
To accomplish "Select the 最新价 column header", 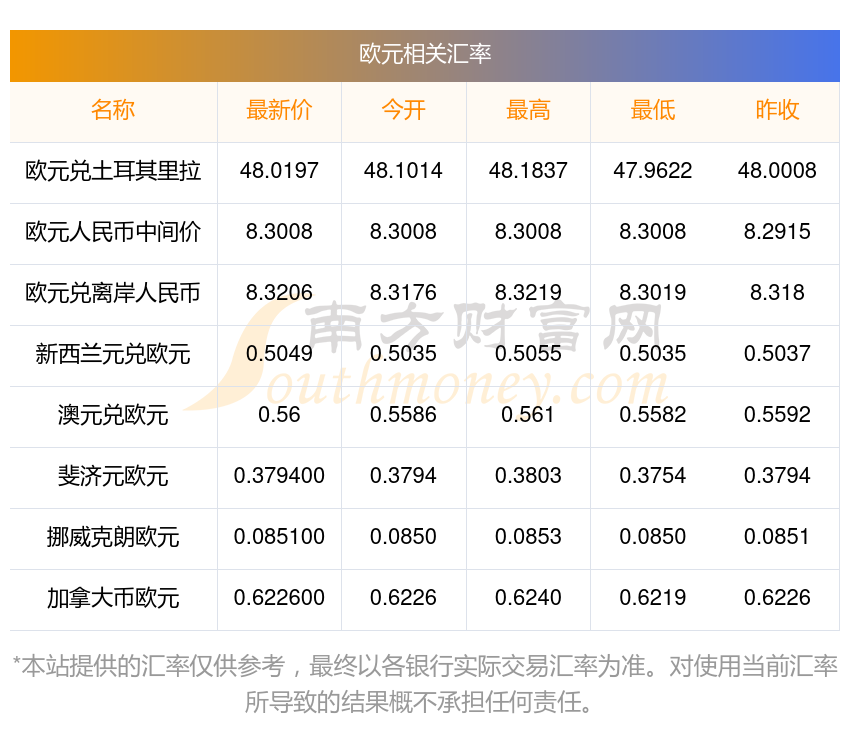I will (279, 110).
